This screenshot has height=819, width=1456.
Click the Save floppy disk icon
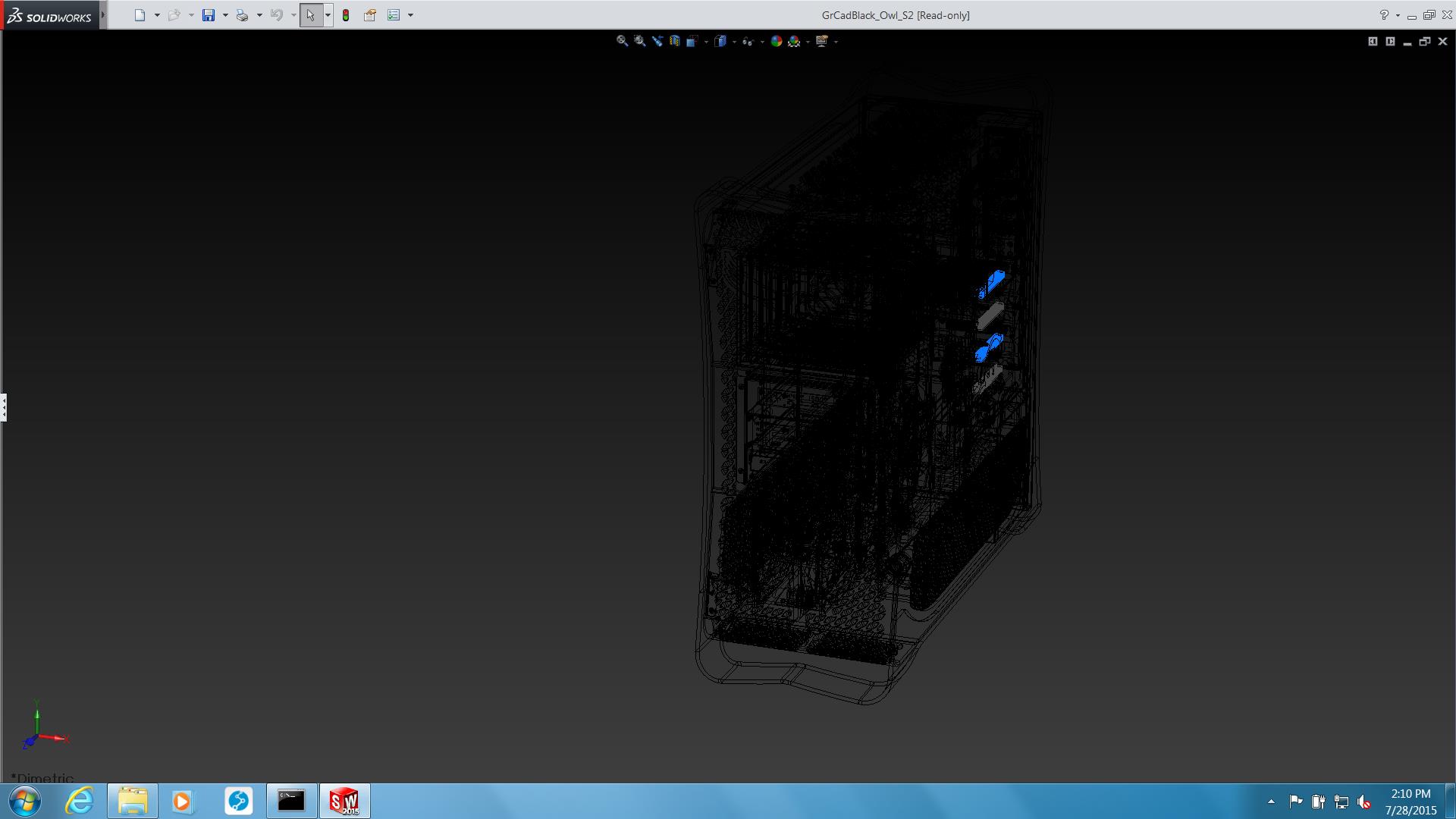pos(209,15)
